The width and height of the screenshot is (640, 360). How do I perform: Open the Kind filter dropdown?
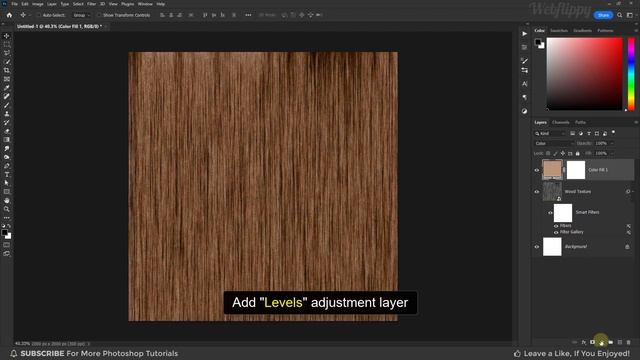(550, 133)
